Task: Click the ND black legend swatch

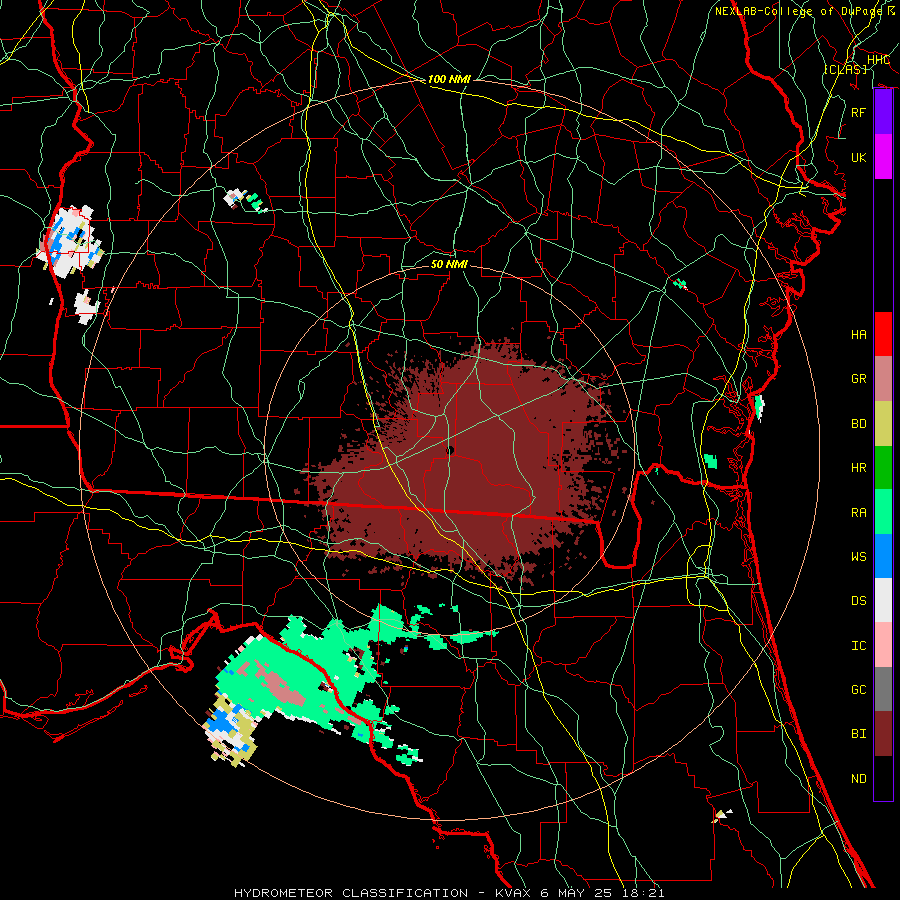Action: [883, 778]
